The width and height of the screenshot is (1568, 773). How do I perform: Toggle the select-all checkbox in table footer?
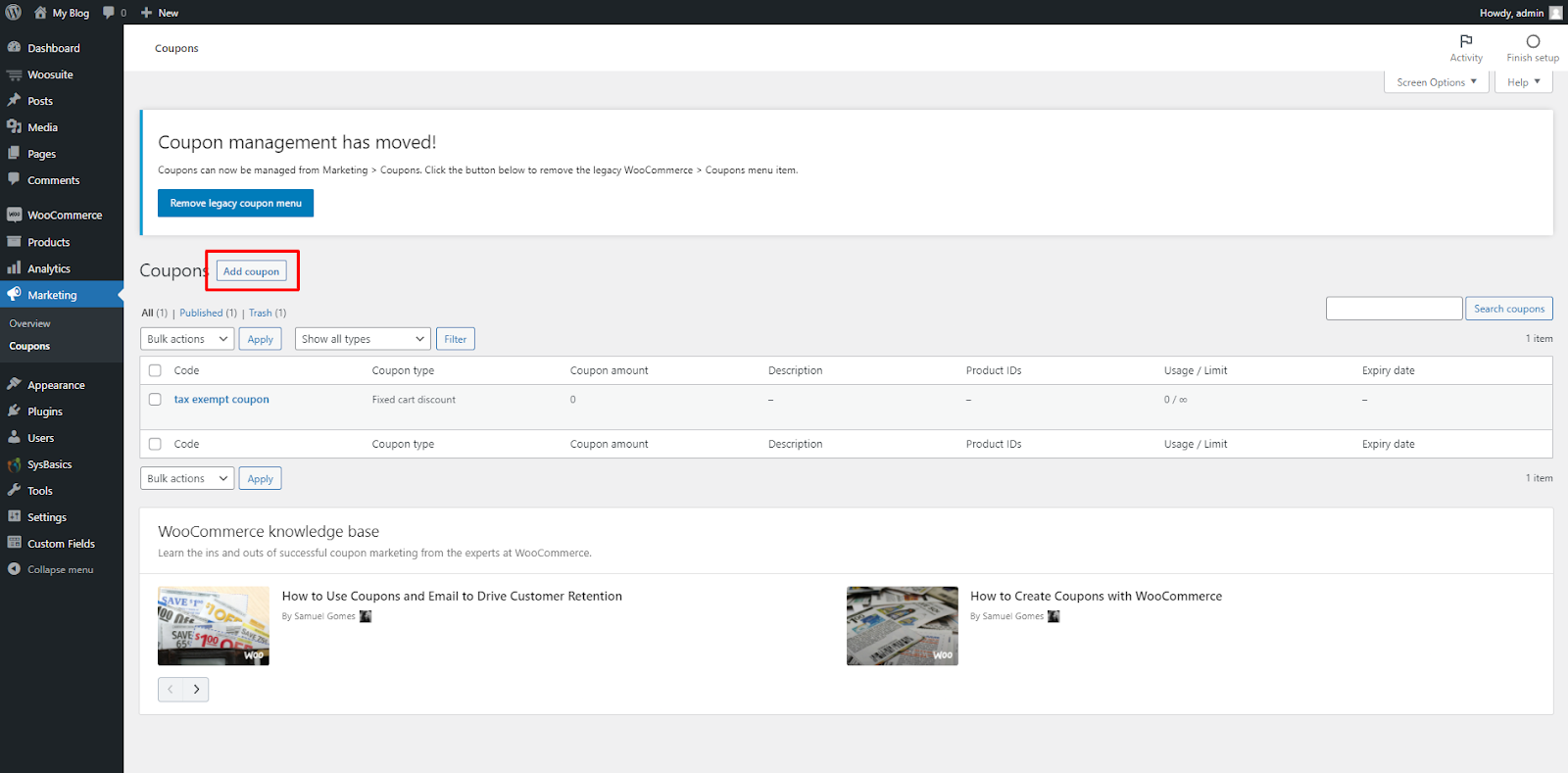(x=155, y=444)
